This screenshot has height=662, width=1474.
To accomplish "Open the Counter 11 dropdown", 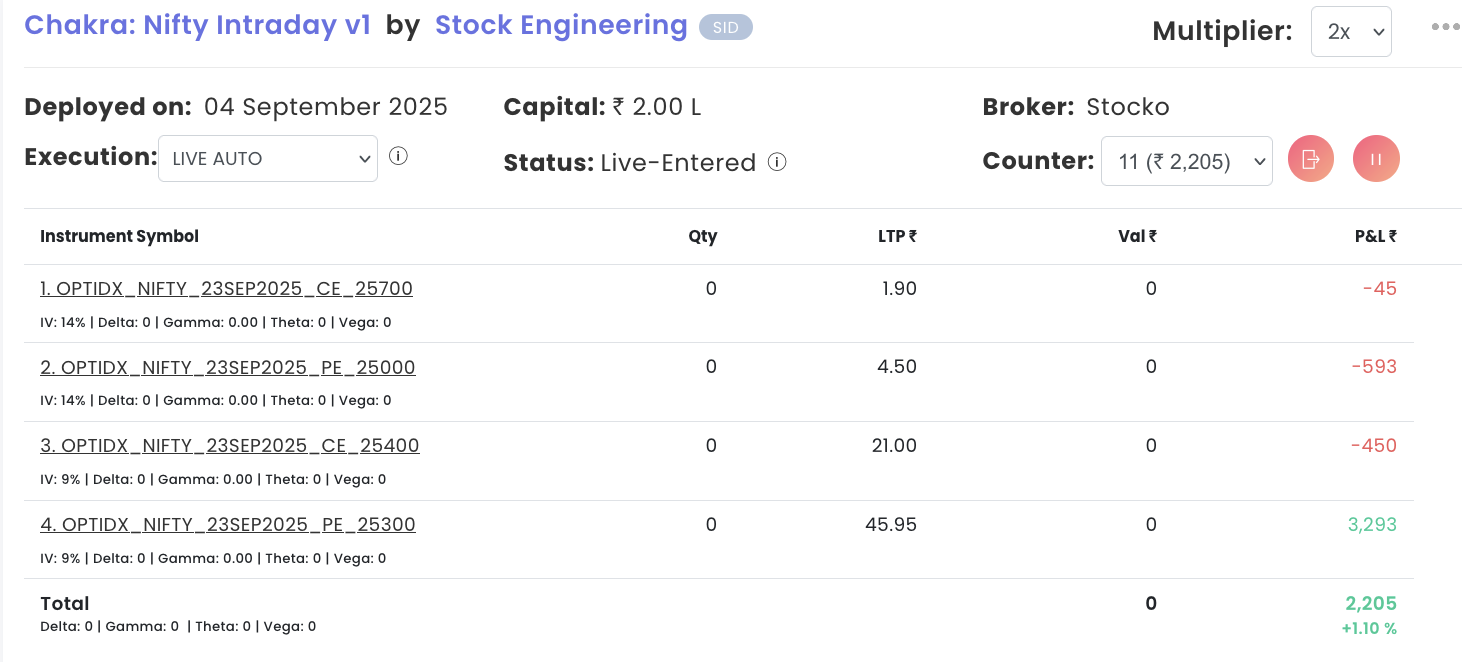I will pos(1186,162).
